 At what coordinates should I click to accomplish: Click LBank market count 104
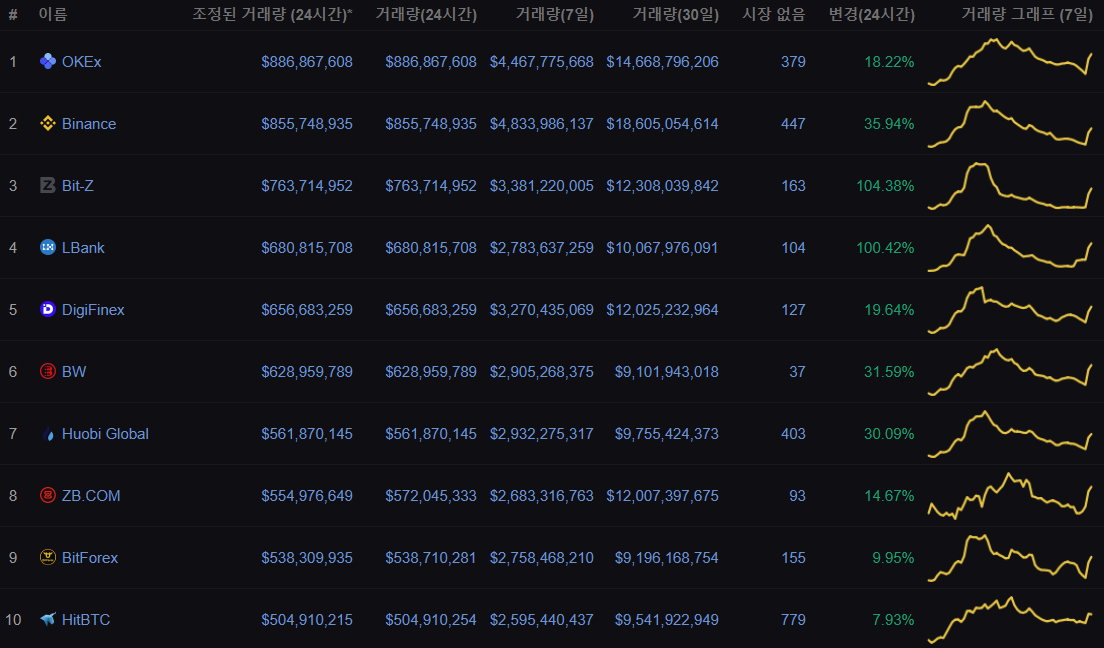click(x=793, y=248)
